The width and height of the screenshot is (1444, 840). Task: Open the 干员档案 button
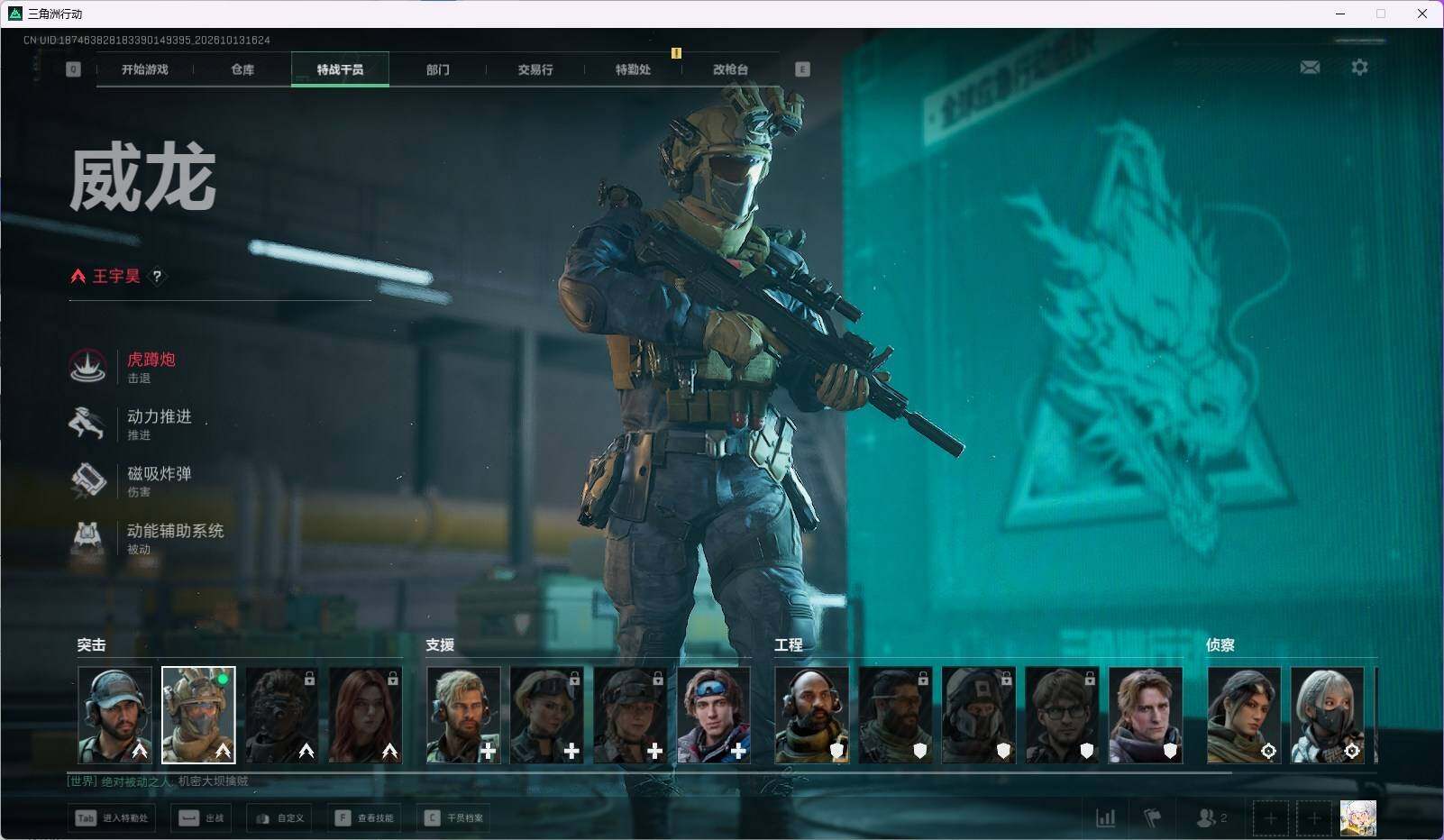[453, 818]
